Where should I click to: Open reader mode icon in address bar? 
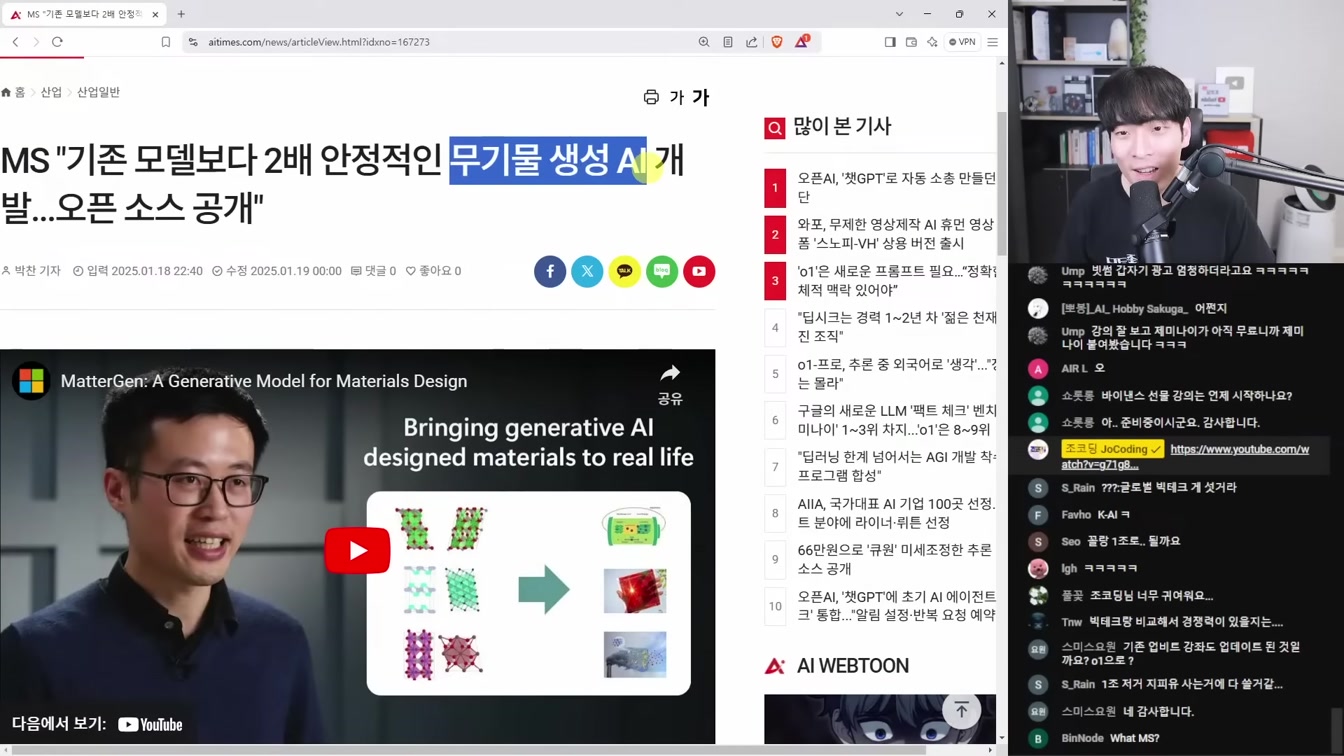[728, 42]
